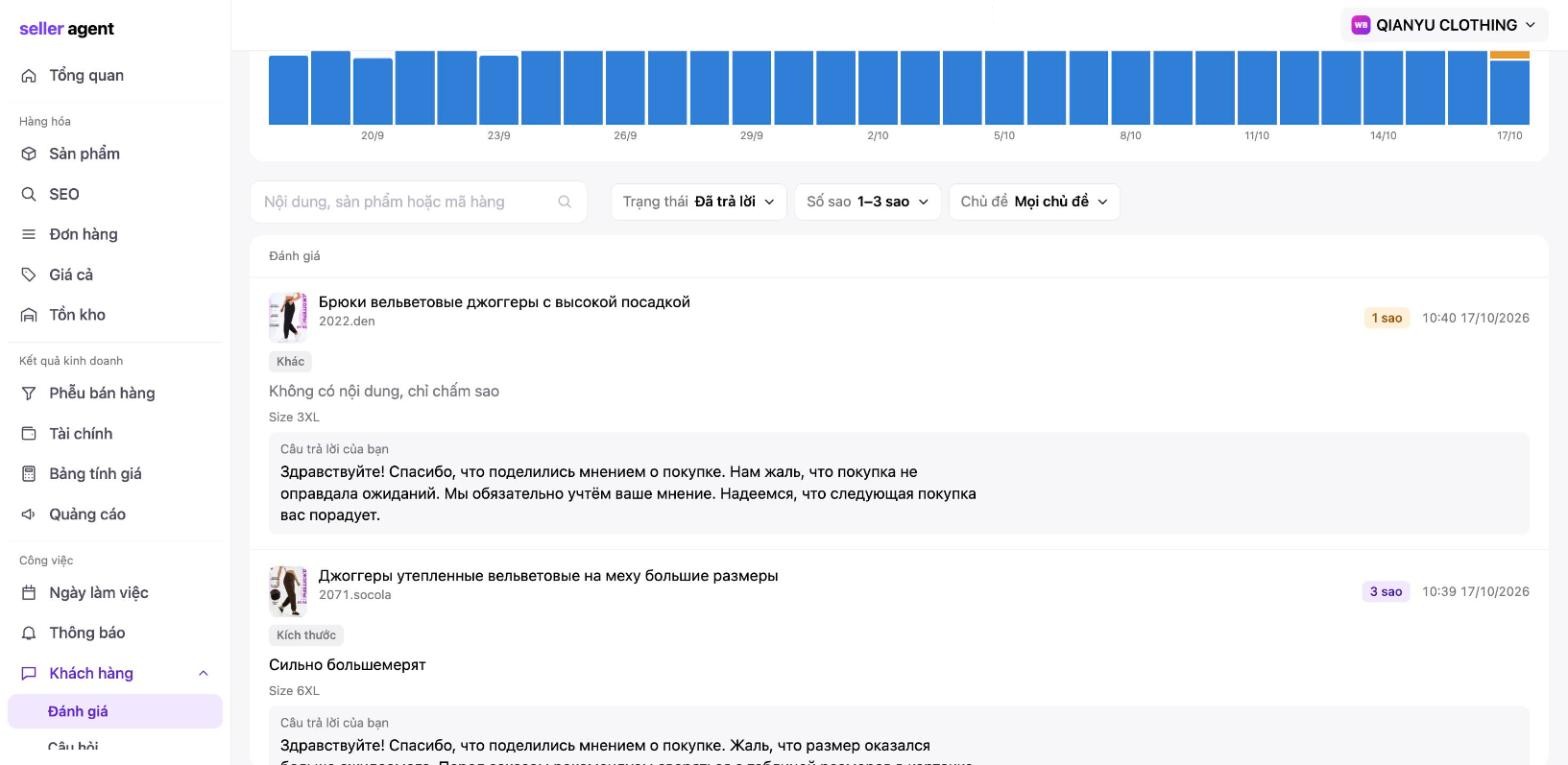Open Tổng quan in sidebar
Image resolution: width=1568 pixels, height=765 pixels.
115,76
